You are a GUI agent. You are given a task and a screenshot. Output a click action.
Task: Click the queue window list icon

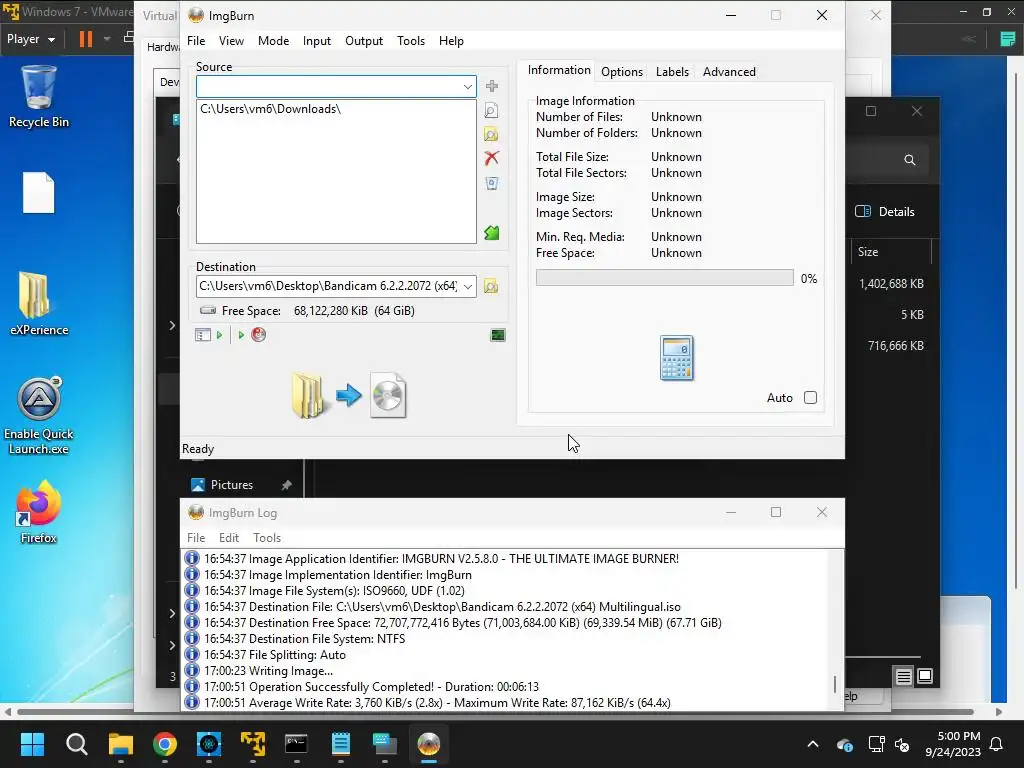(x=202, y=335)
